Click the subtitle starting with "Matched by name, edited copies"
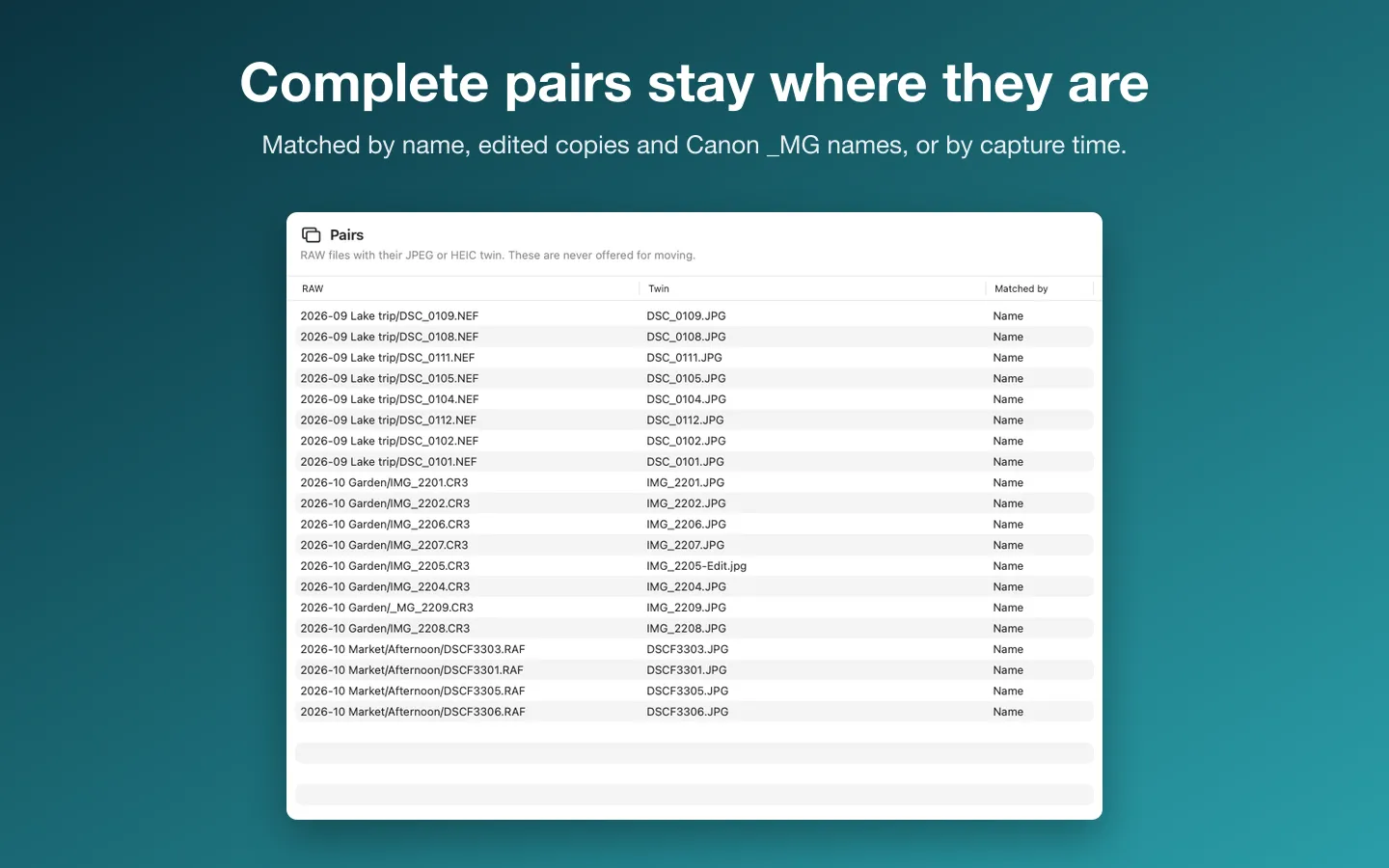Screen dimensions: 1389x868 click(x=694, y=145)
